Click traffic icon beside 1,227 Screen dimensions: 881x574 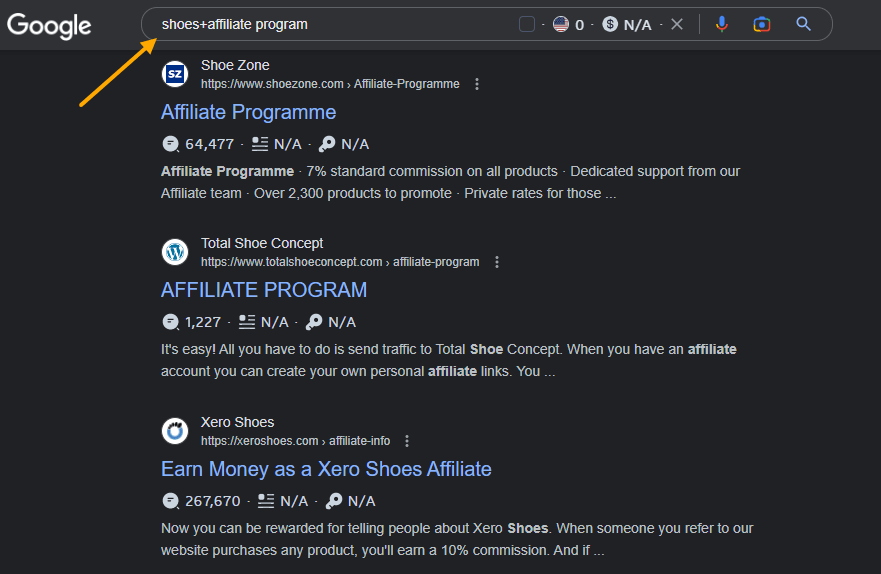[170, 322]
